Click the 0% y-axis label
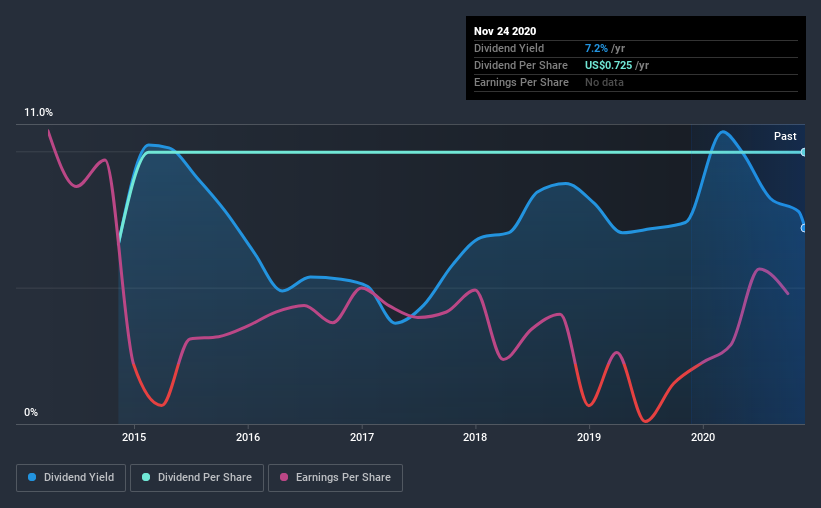The image size is (821, 508). (31, 413)
